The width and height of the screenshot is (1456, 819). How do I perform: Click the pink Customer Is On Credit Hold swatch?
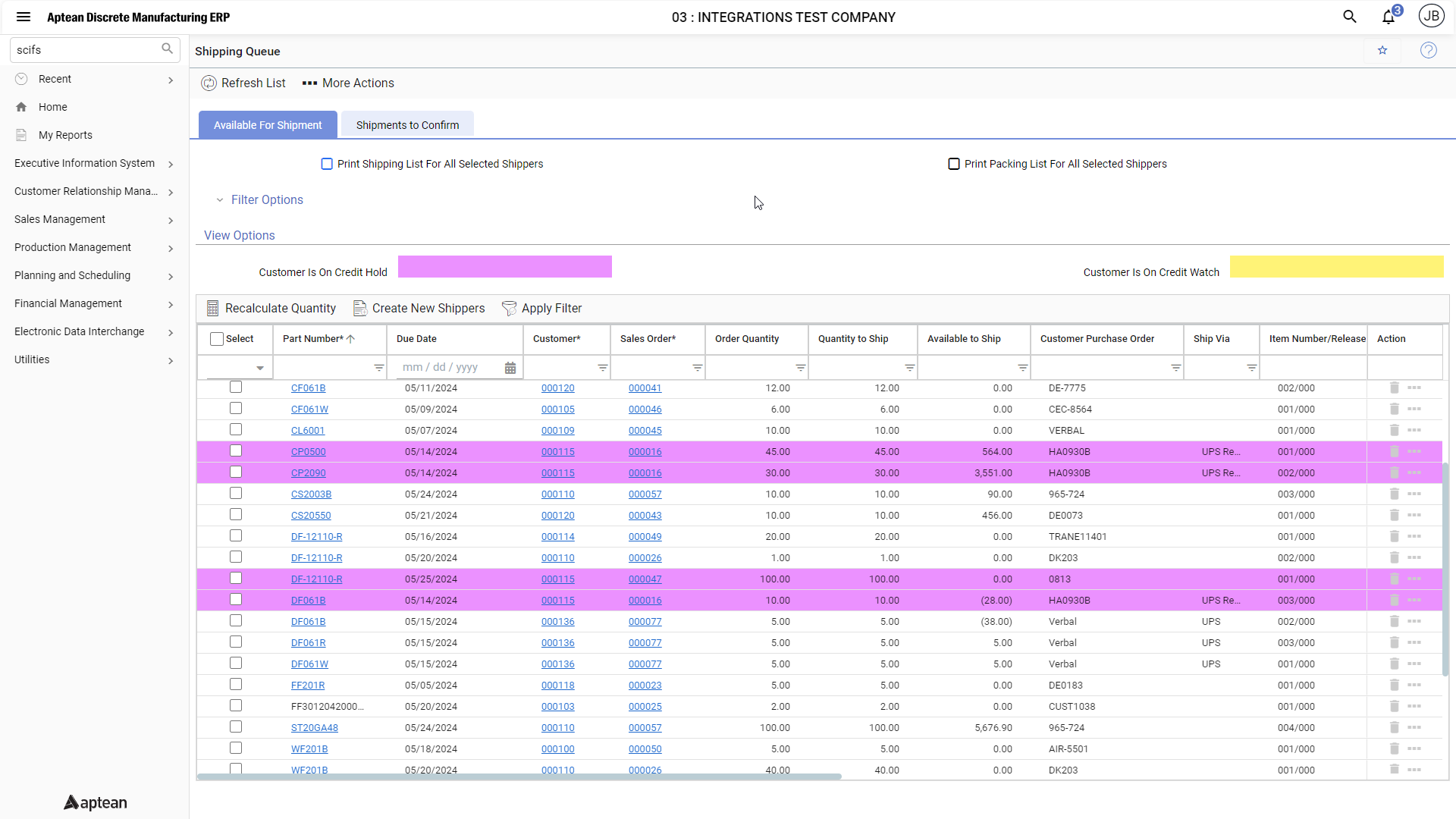click(504, 267)
